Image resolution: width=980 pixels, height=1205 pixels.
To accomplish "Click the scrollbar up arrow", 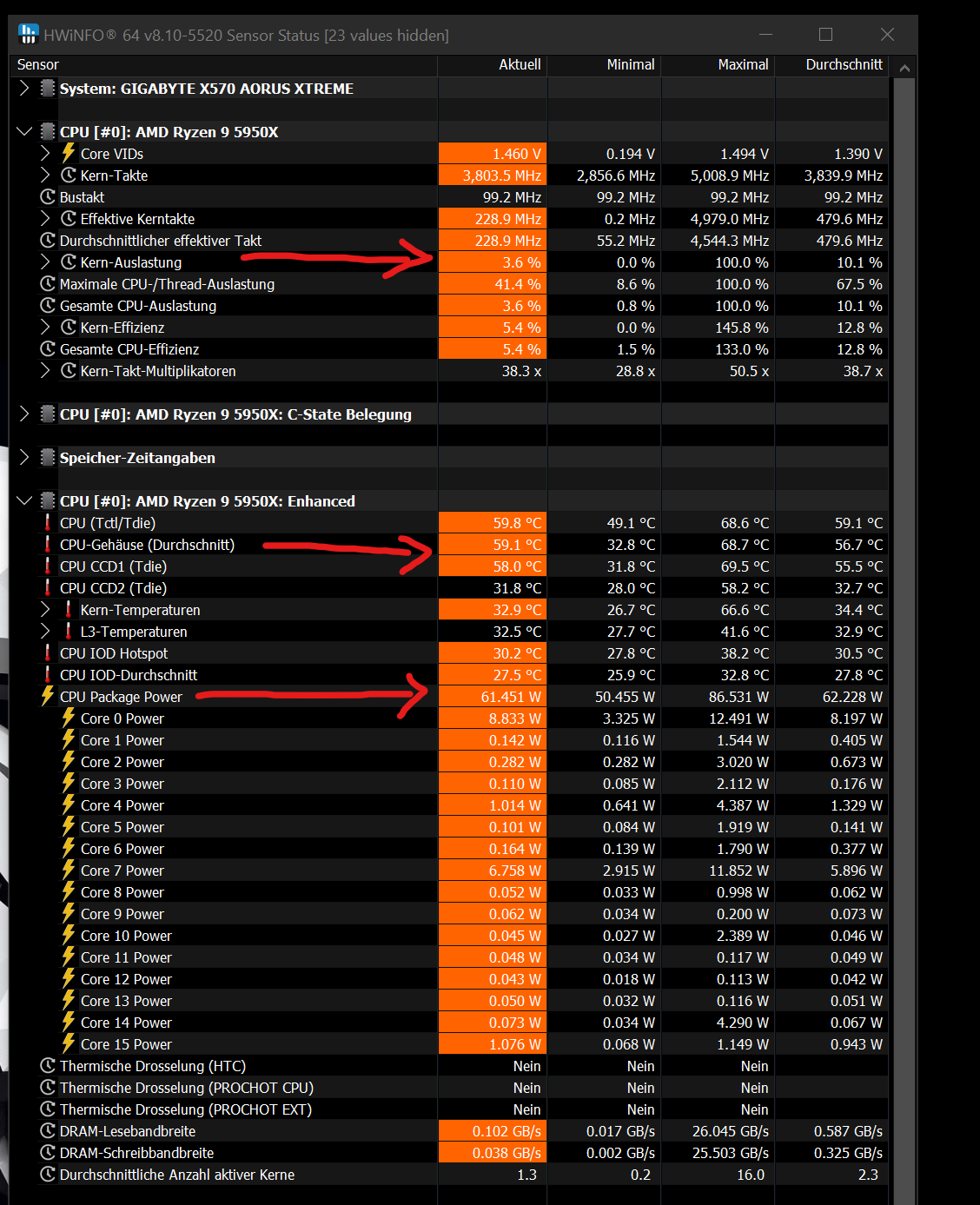I will click(x=904, y=68).
